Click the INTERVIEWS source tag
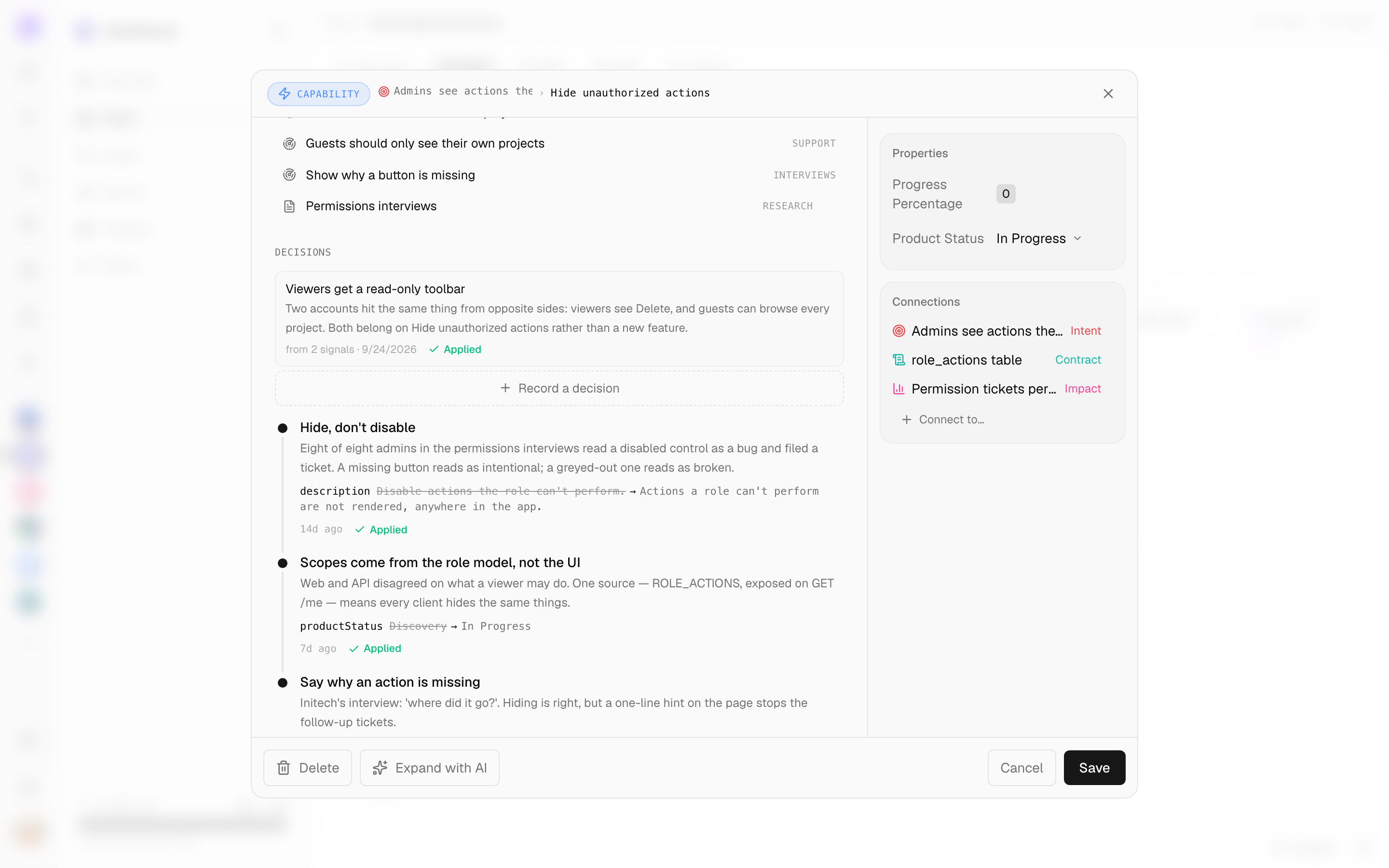The width and height of the screenshot is (1389, 868). coord(804,175)
